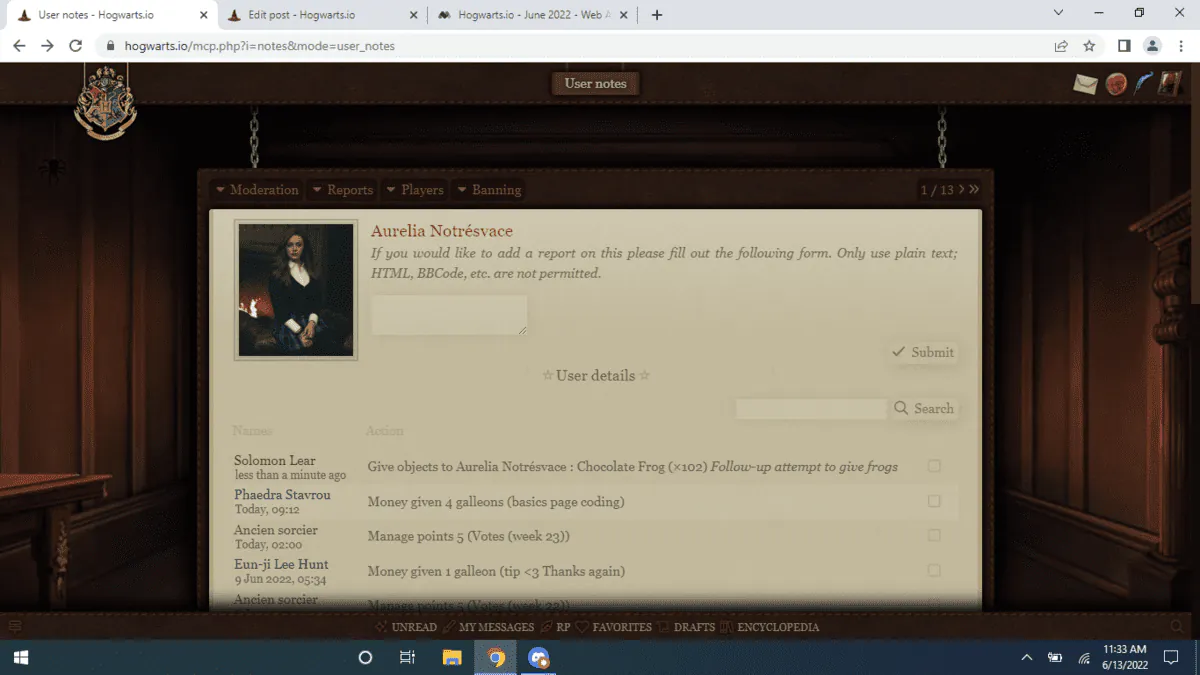This screenshot has height=675, width=1200.
Task: Open the tab search chevron in Chrome
Action: click(1059, 13)
